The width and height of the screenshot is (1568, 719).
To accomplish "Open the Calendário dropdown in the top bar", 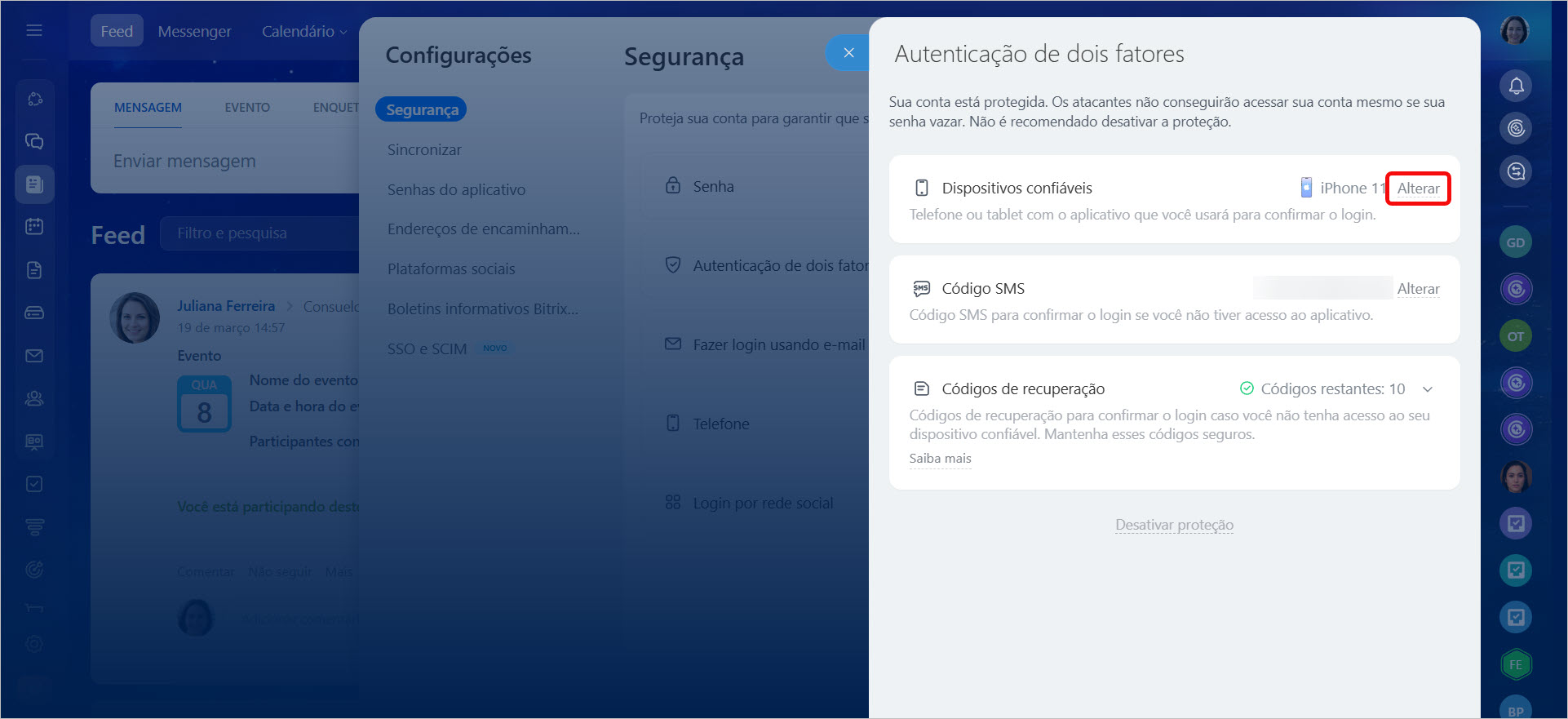I will 303,31.
